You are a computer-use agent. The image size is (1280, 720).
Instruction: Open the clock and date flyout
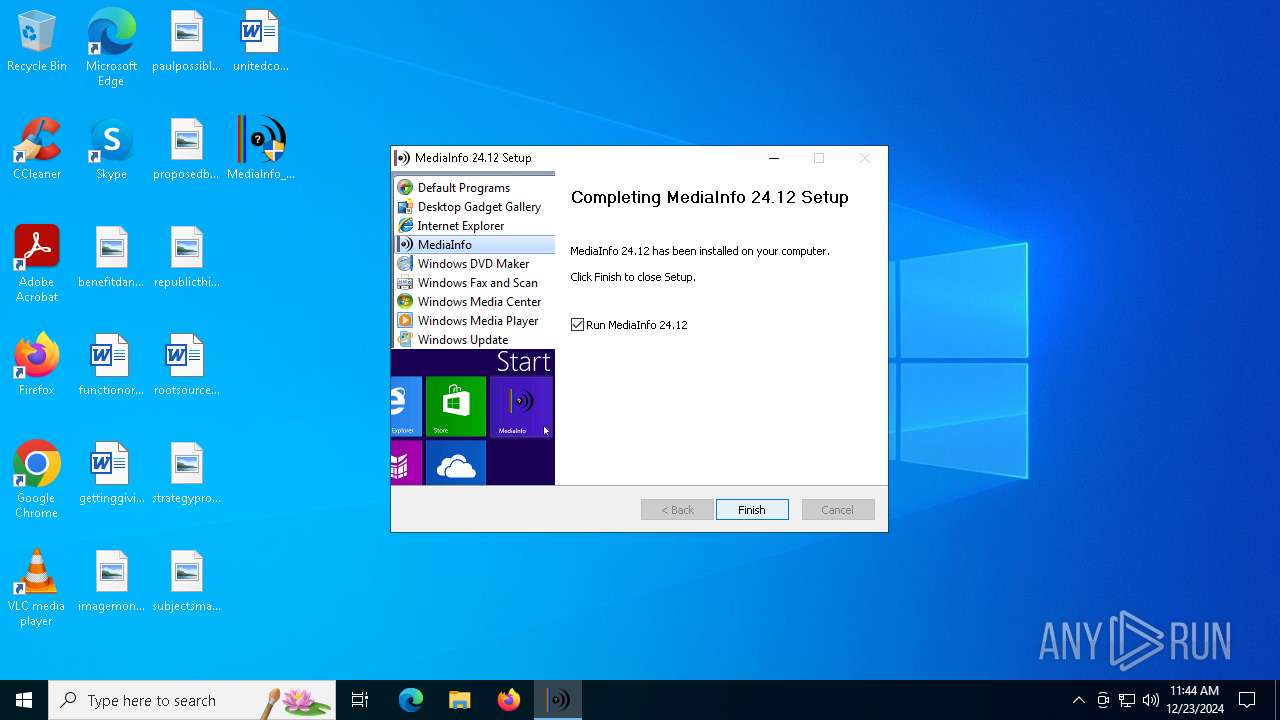point(1195,700)
